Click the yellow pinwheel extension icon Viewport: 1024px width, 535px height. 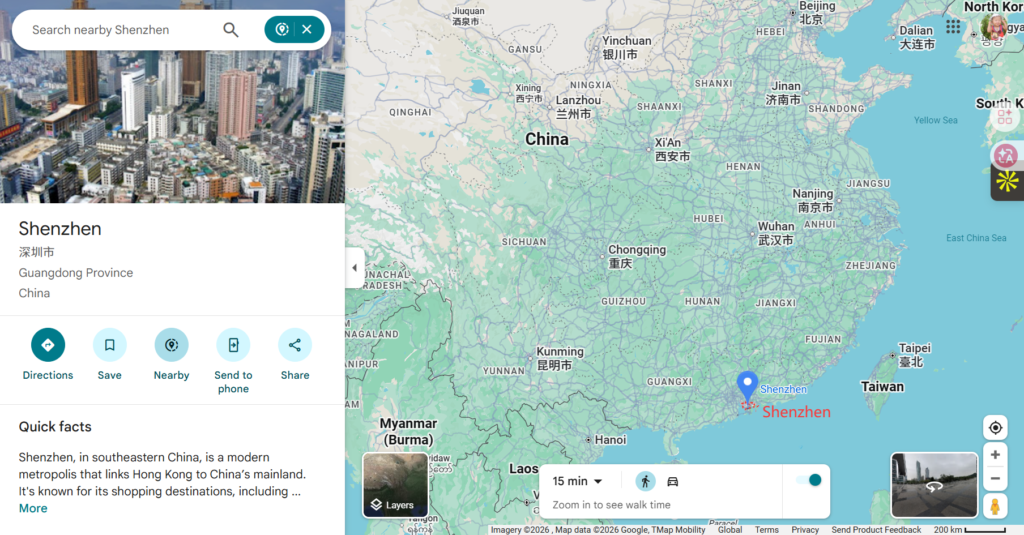click(x=1007, y=182)
